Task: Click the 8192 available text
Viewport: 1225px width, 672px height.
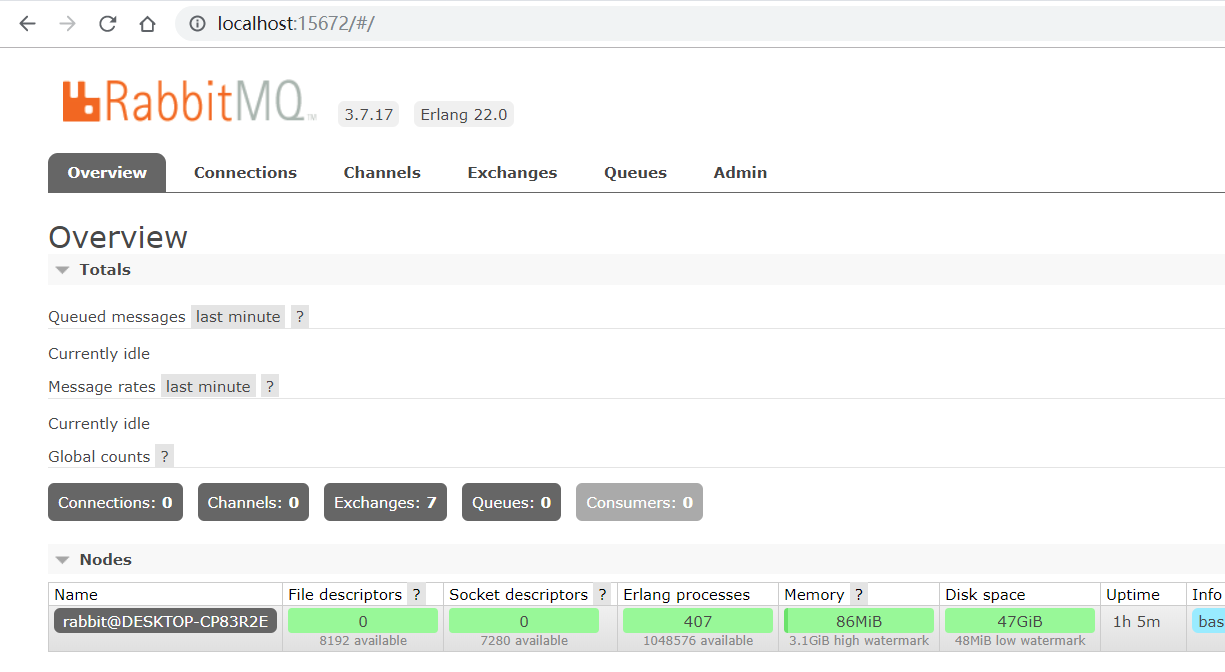Action: coord(363,641)
